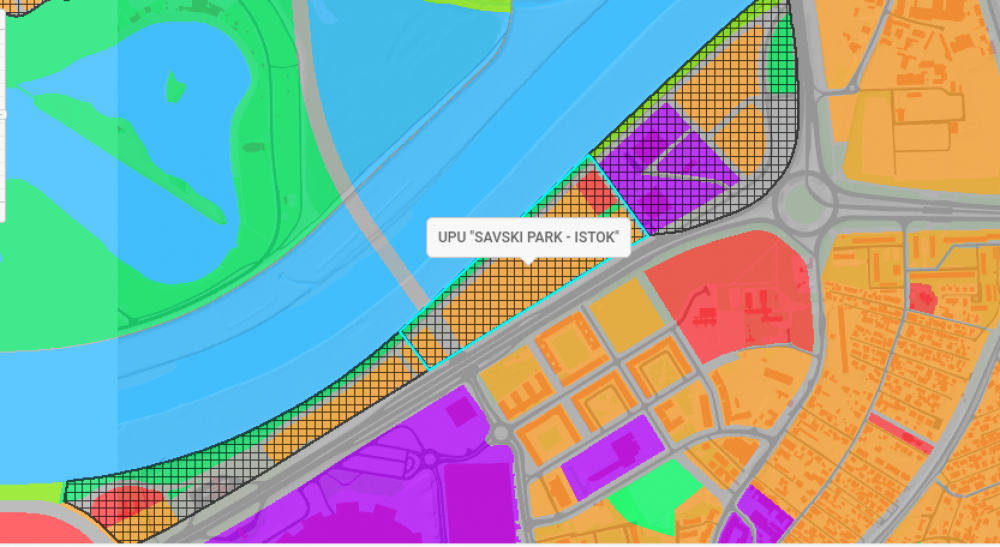Click the small green island inside the lake
This screenshot has height=547, width=1000.
(175, 87)
